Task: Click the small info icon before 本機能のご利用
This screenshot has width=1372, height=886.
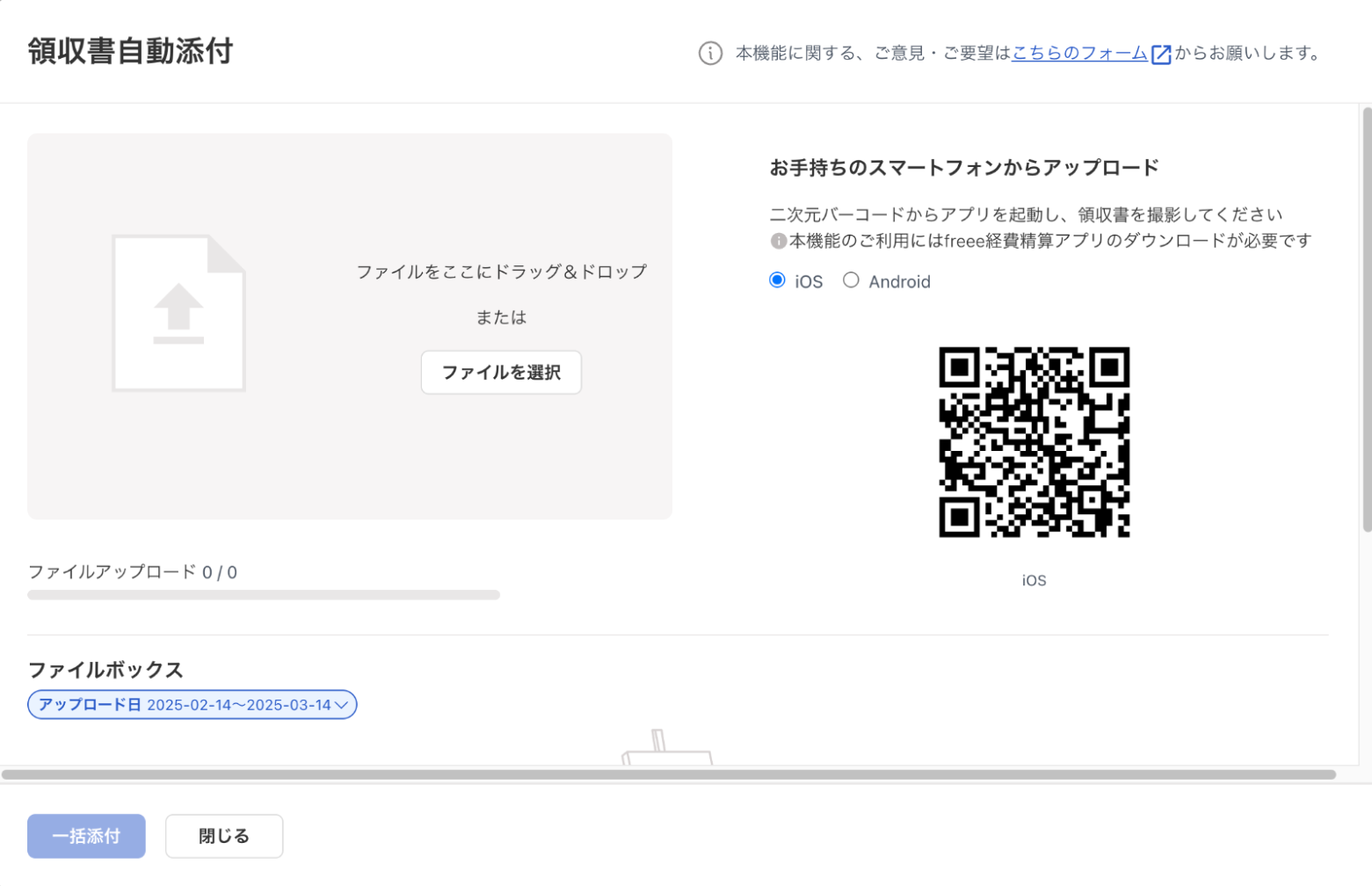Action: [x=778, y=241]
